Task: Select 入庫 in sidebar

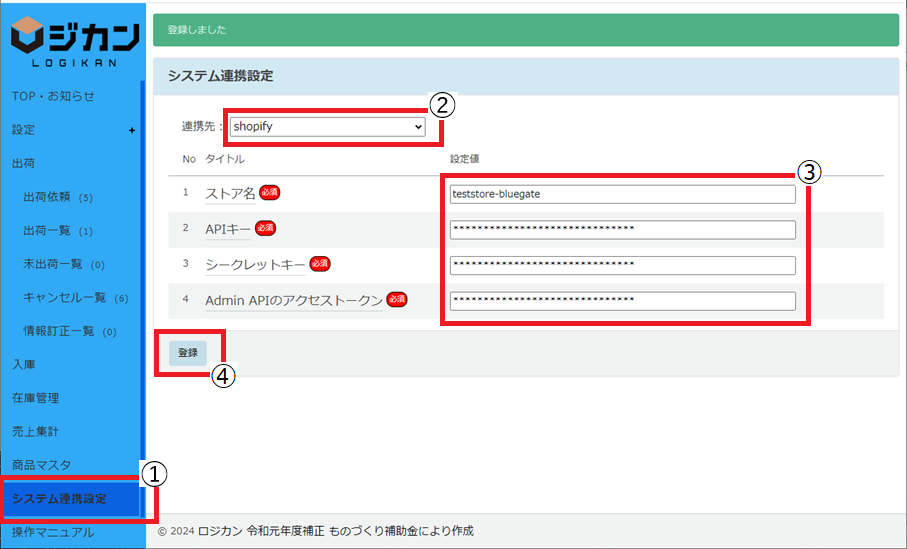Action: [23, 365]
